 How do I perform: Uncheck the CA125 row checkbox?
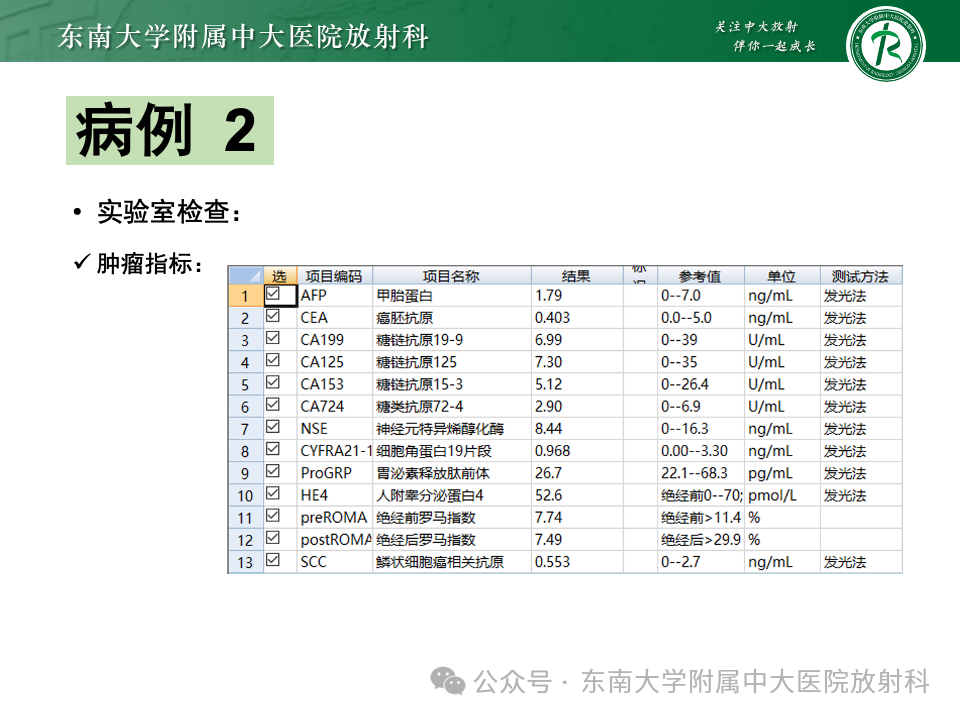pyautogui.click(x=272, y=360)
